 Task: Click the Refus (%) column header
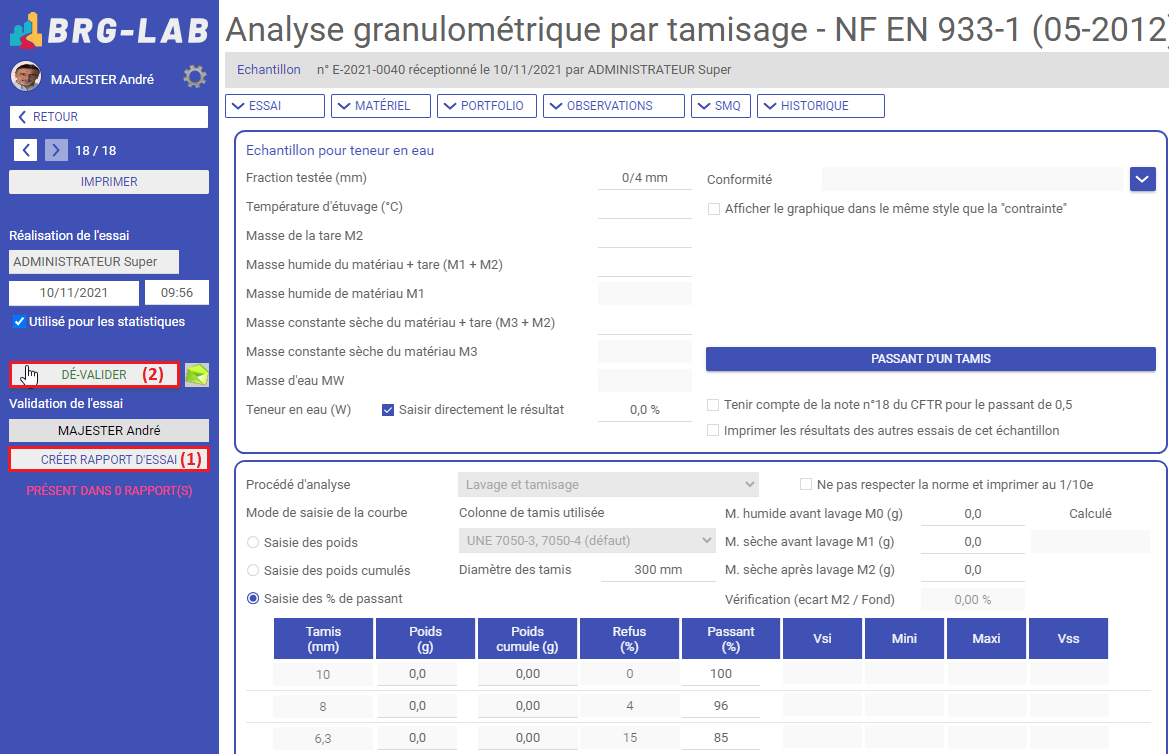(x=629, y=639)
